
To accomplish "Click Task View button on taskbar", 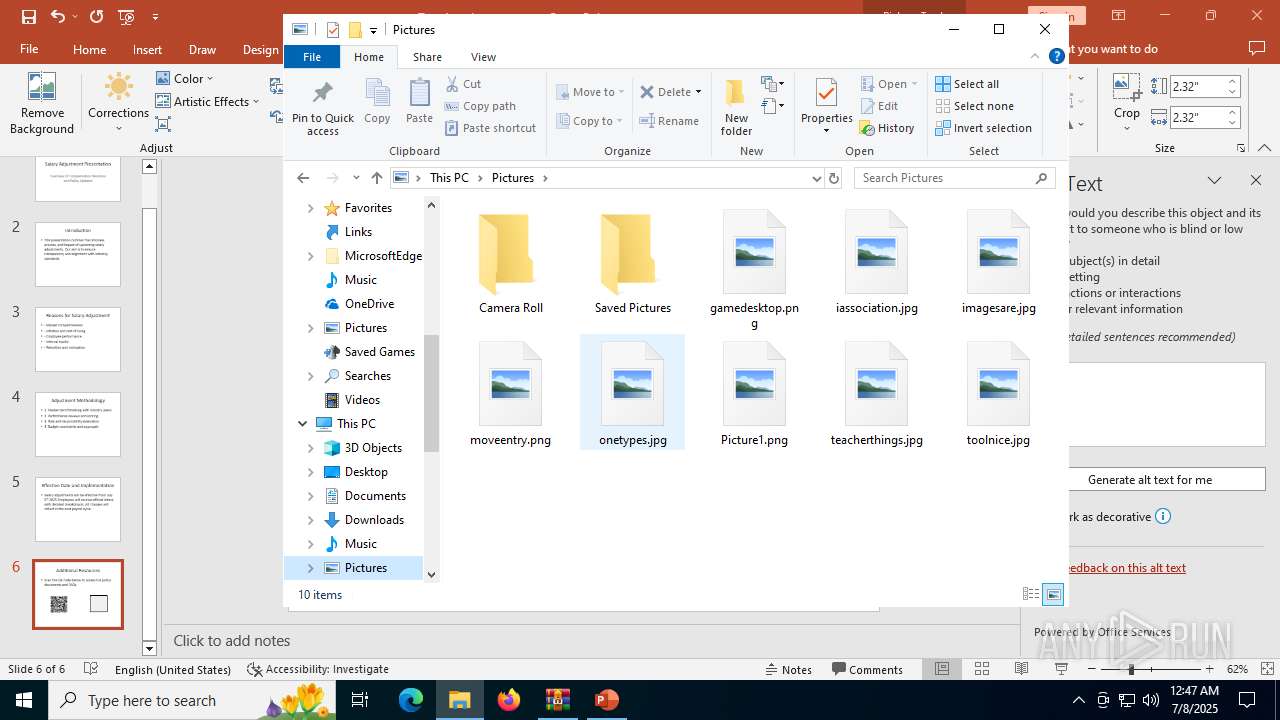I will point(360,700).
